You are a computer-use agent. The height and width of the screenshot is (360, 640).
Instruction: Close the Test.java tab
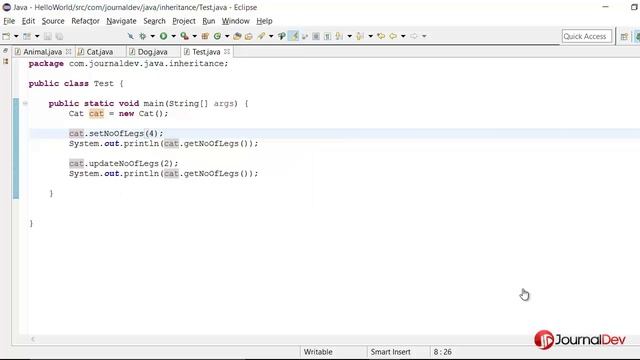227,51
